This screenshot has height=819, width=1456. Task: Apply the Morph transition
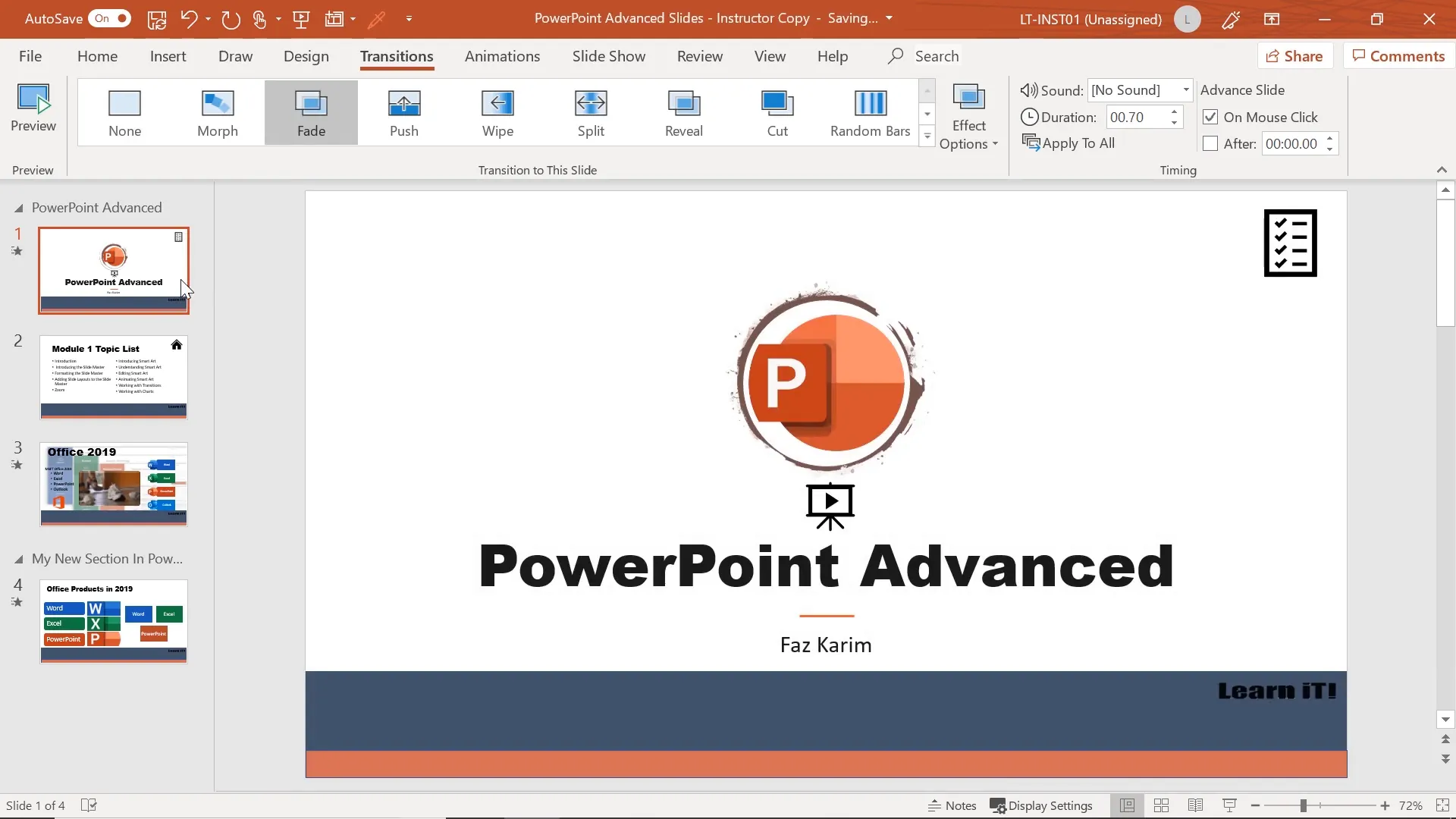[x=218, y=113]
